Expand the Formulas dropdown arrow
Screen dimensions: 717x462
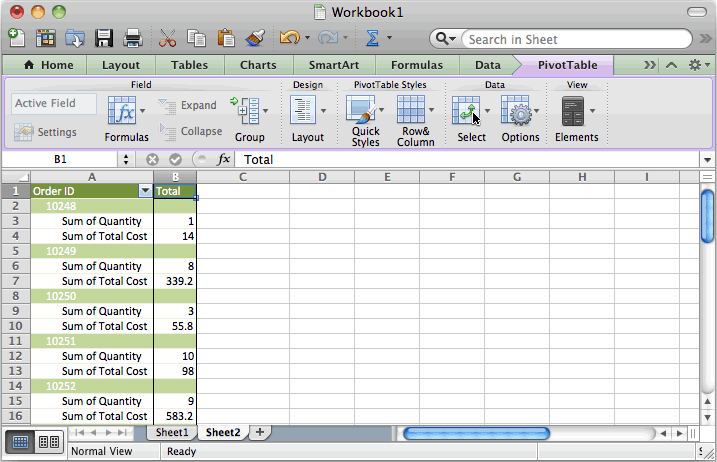(142, 111)
